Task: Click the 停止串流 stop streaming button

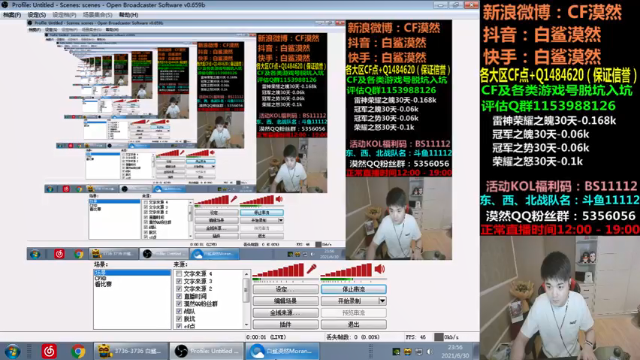Action: click(x=353, y=289)
